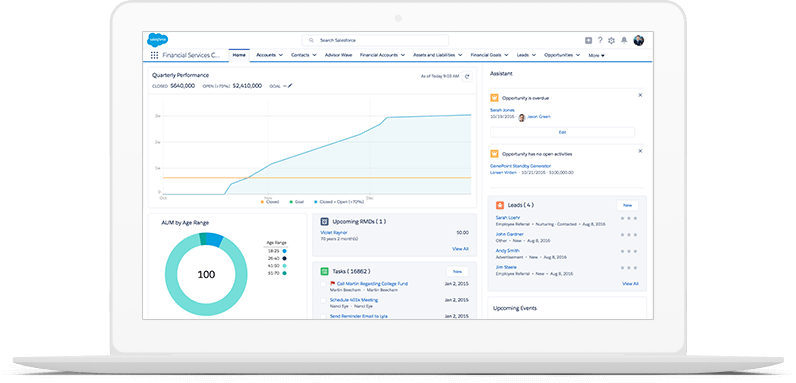Open the user profile avatar

coord(639,41)
